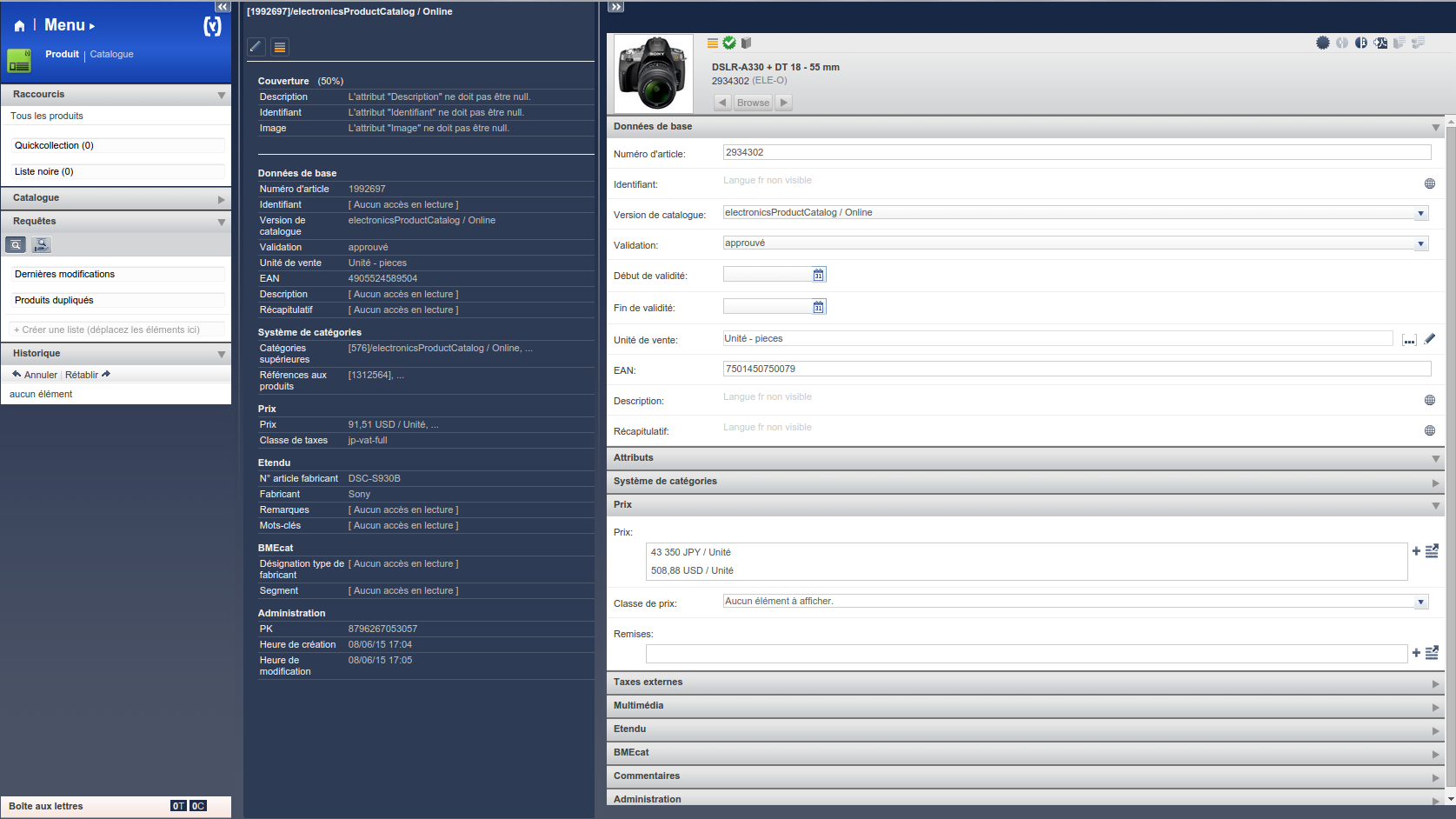
Task: Click the orange lines icon beside thumbnail
Action: [713, 43]
